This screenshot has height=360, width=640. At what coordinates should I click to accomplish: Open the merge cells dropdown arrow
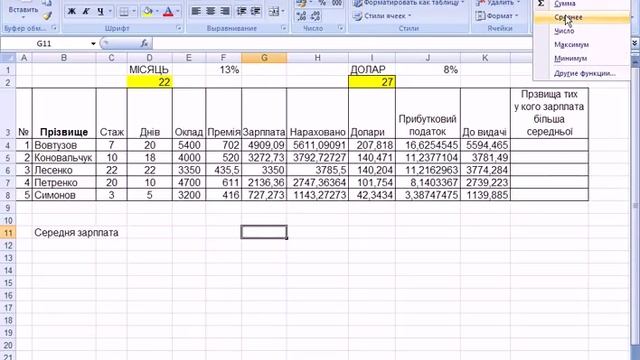pyautogui.click(x=283, y=11)
